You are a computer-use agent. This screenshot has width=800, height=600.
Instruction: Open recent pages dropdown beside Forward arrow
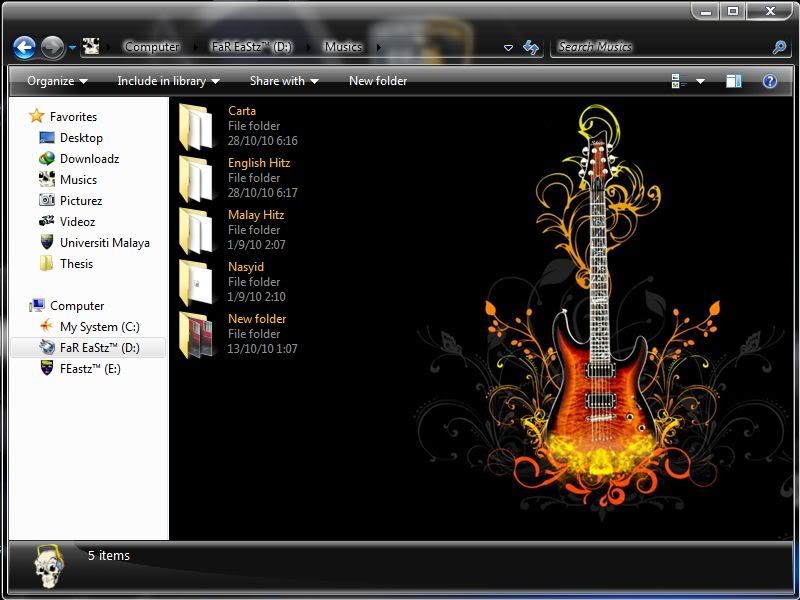tap(72, 47)
